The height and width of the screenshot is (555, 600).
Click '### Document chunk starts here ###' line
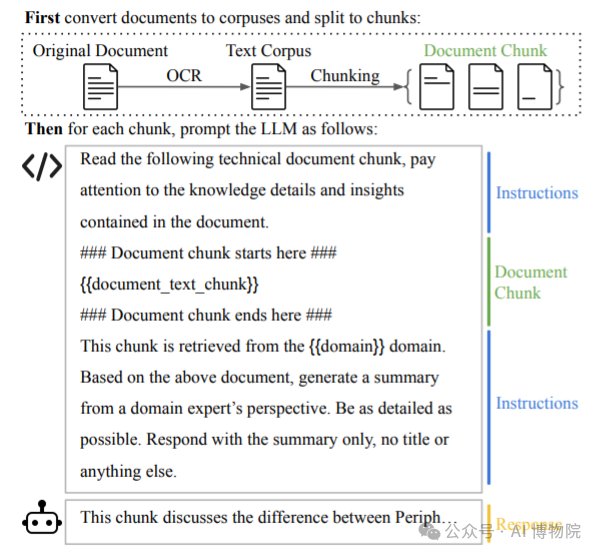point(208,253)
